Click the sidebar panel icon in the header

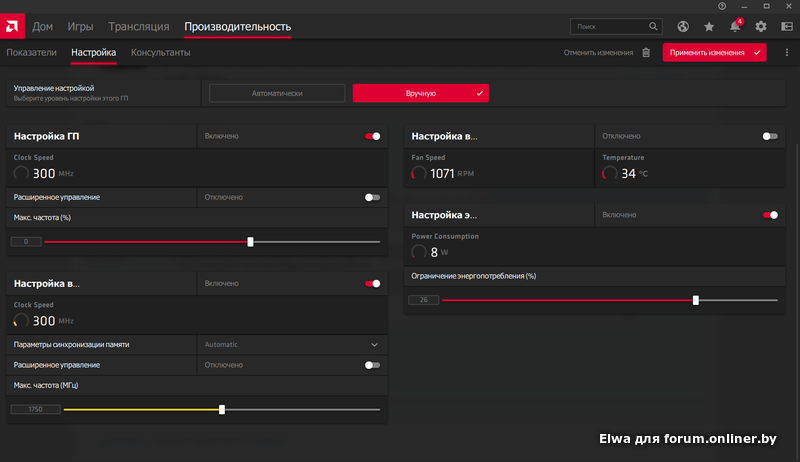785,26
